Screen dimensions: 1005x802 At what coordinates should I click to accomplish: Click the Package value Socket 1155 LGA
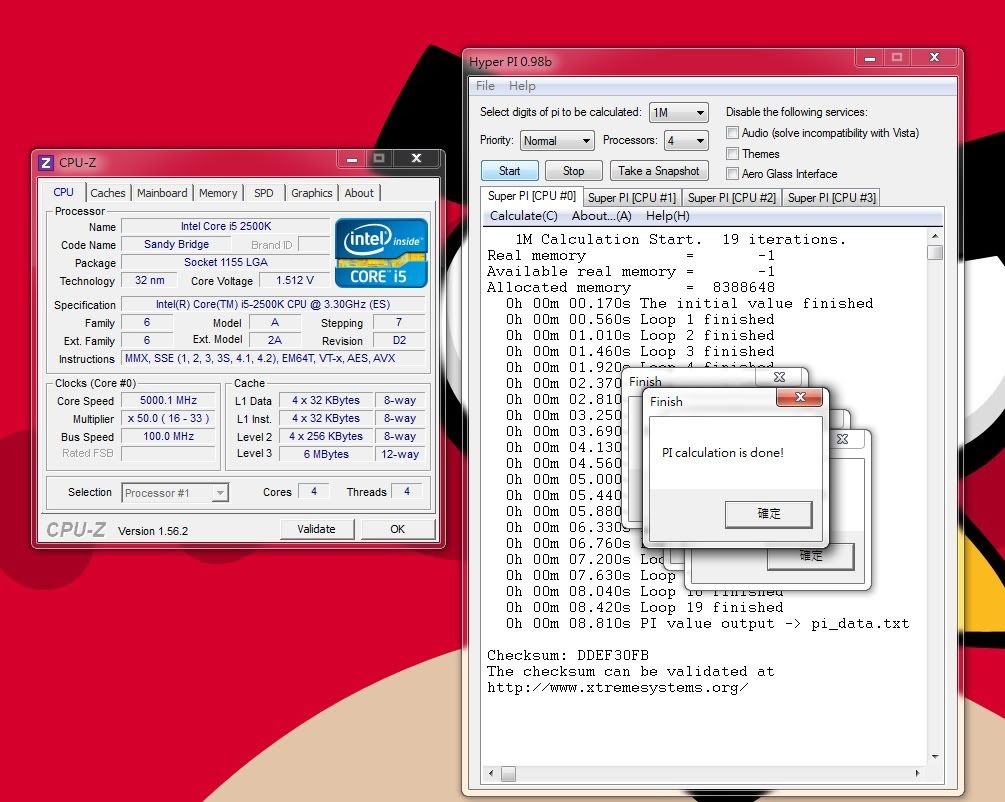point(226,262)
